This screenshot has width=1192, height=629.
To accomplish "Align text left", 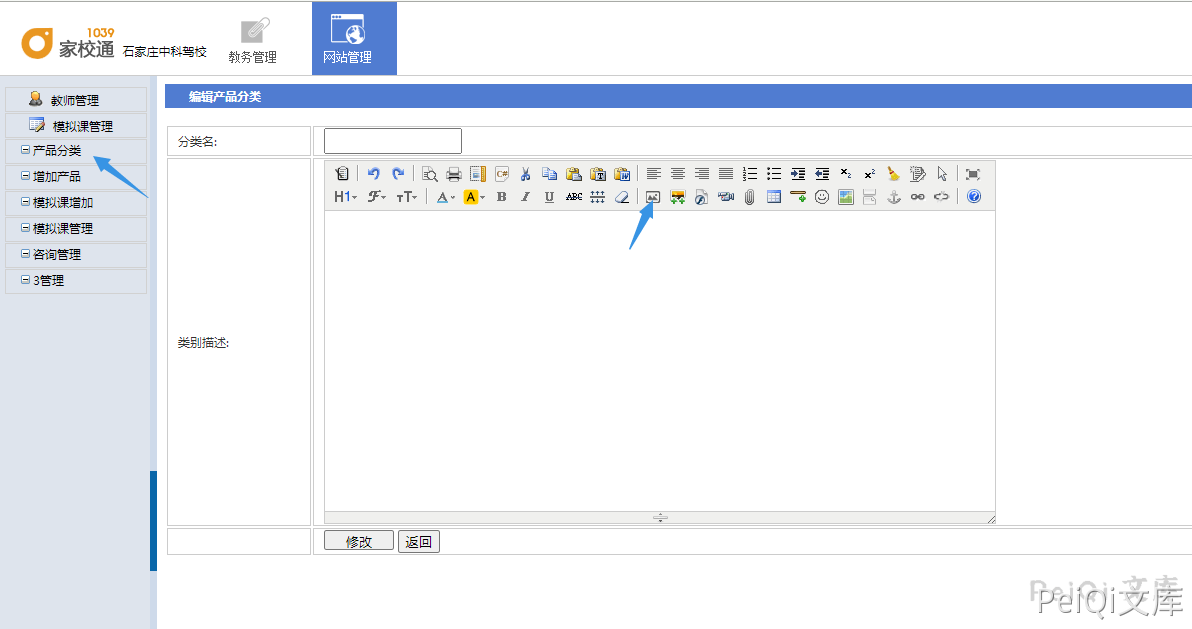I will [x=654, y=173].
